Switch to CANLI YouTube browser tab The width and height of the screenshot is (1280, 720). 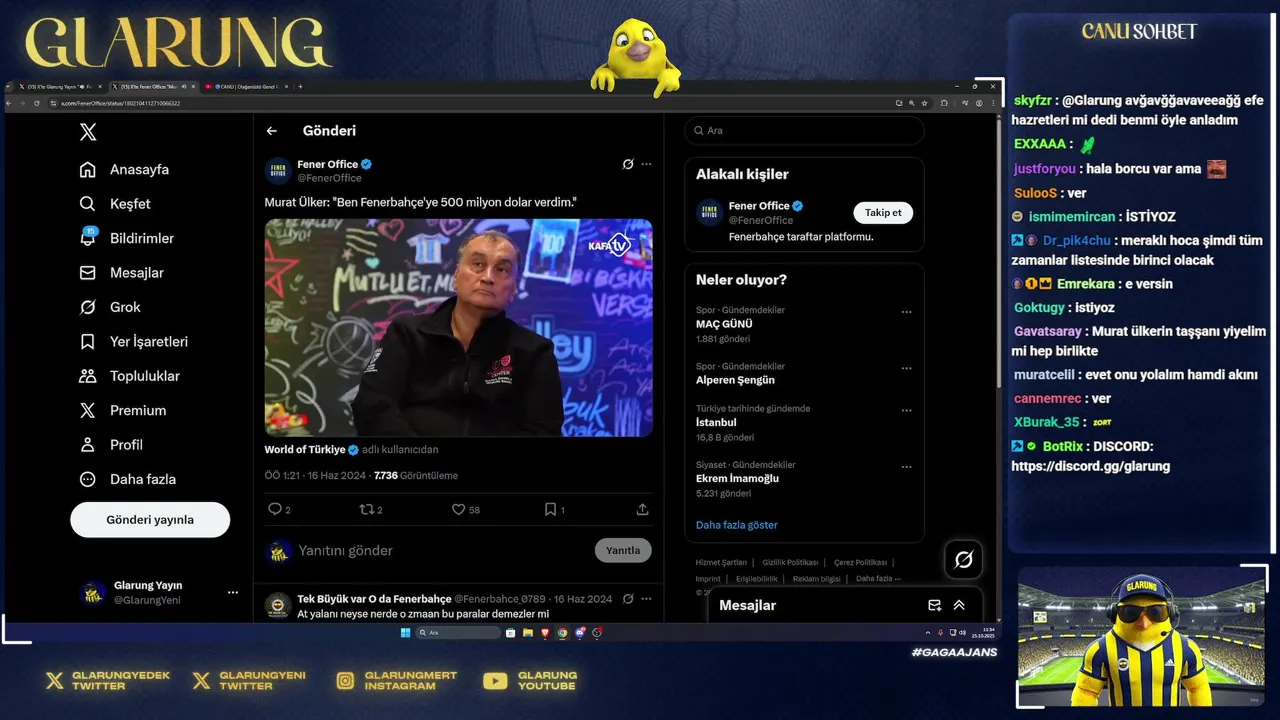245,87
